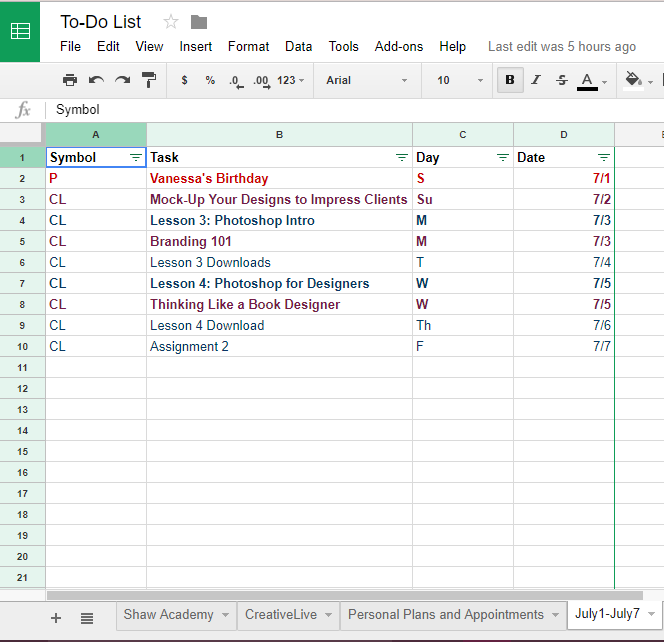The height and width of the screenshot is (642, 664).
Task: Open the font size dropdown
Action: click(460, 80)
